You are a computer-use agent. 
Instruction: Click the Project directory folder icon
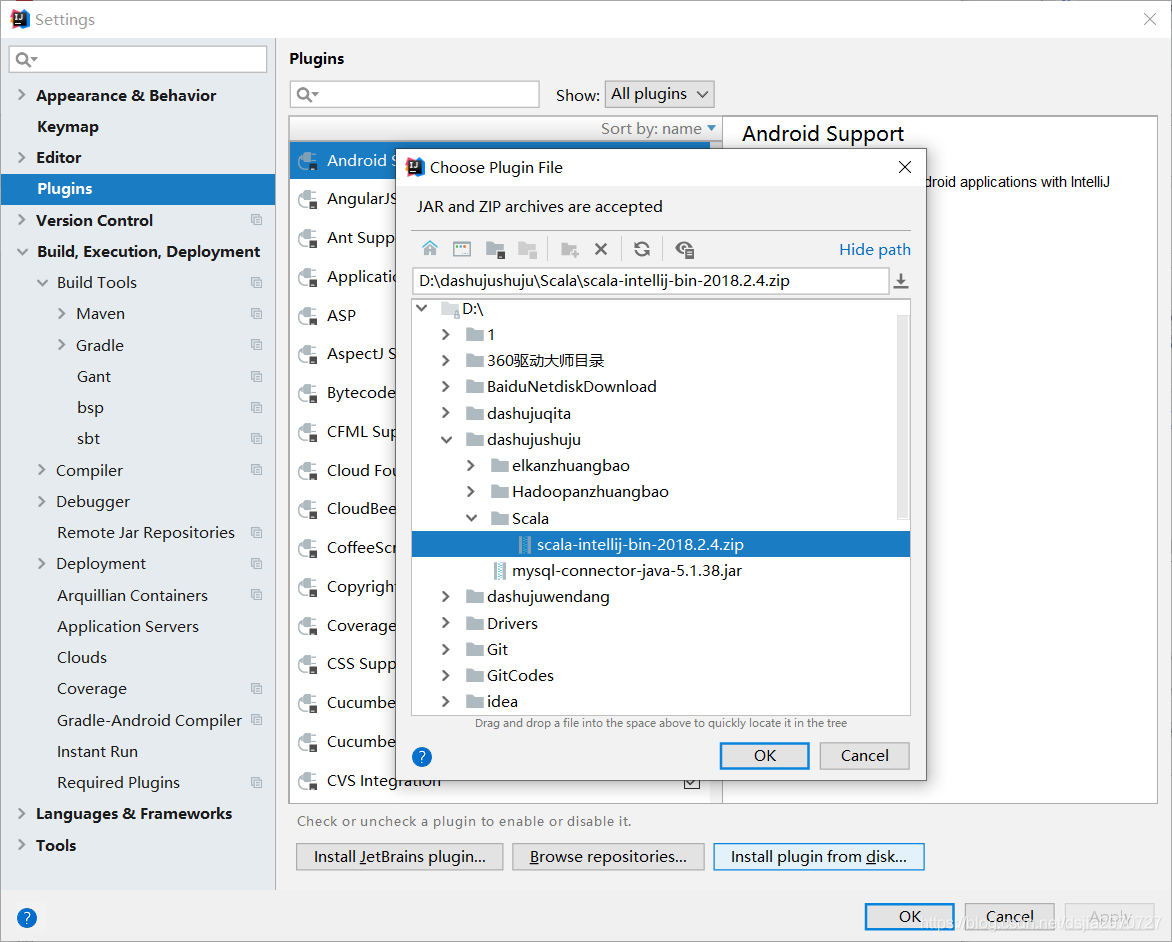coord(495,249)
